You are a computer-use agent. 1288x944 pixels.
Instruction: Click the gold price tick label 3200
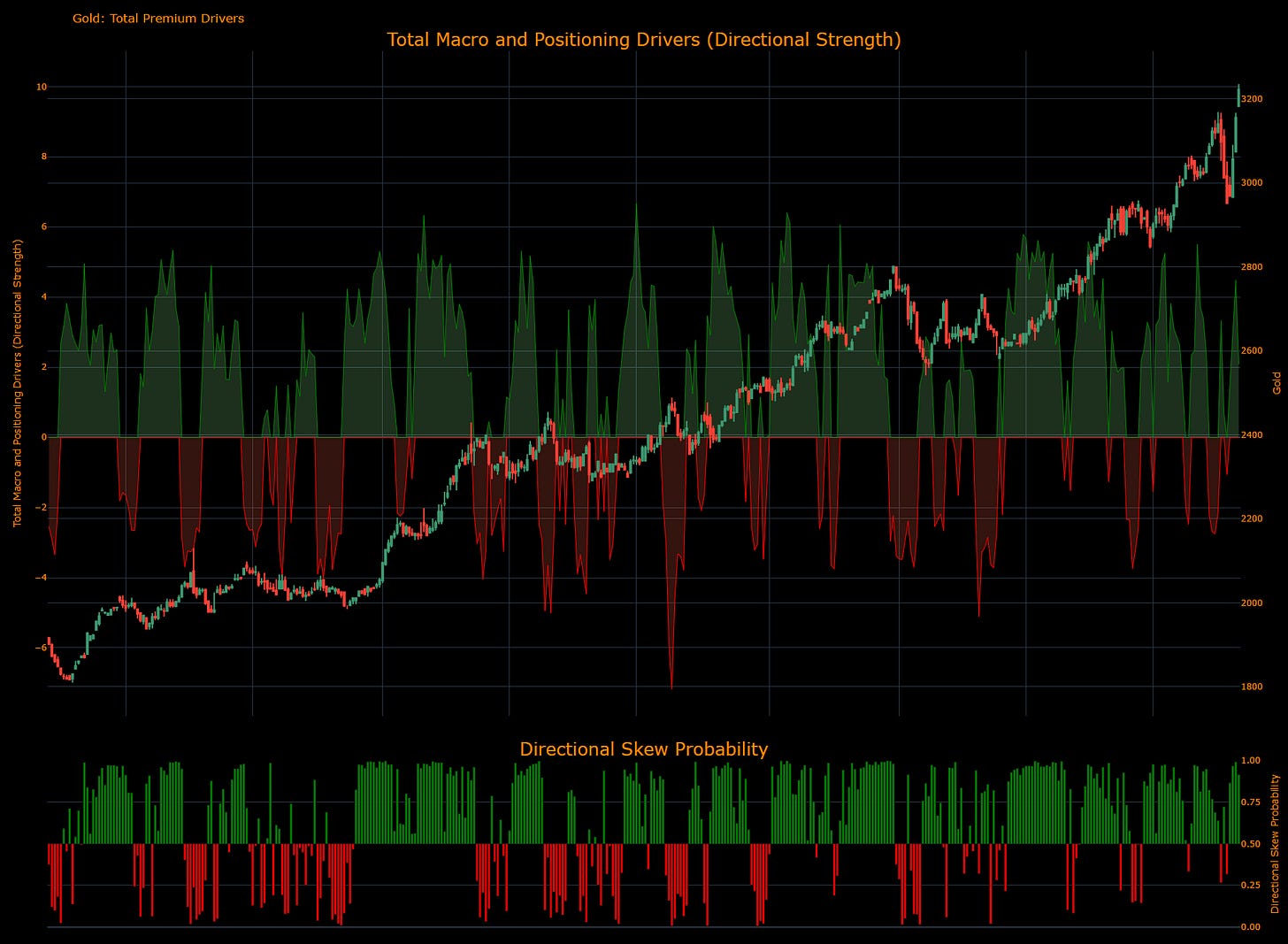[x=1252, y=99]
